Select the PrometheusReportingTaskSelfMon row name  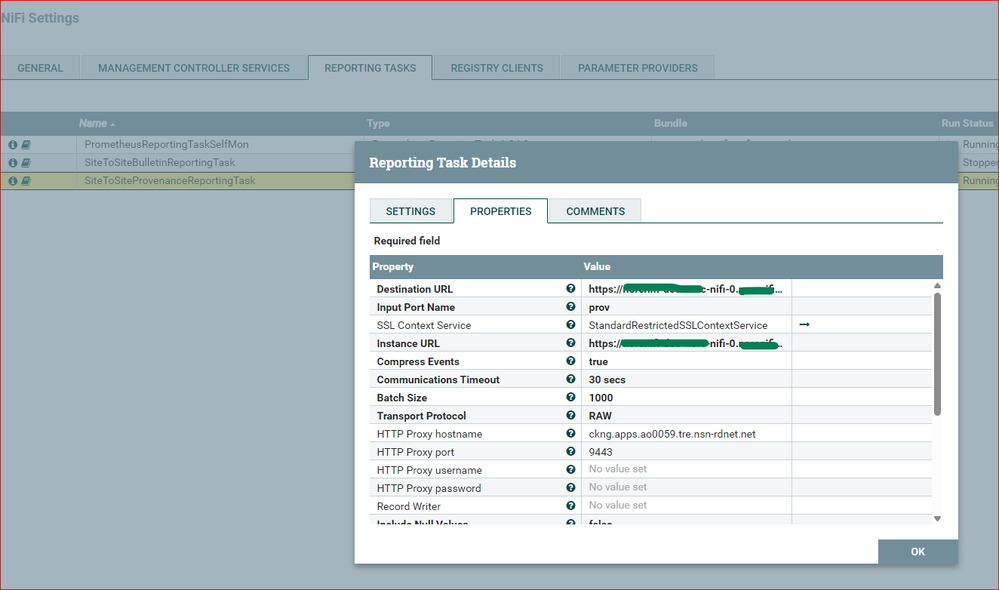click(x=166, y=144)
